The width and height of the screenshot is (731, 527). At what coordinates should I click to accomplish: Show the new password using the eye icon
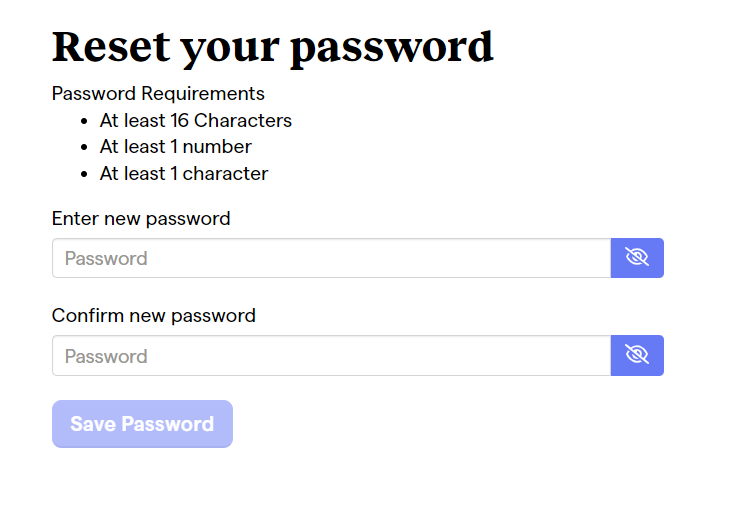point(637,258)
